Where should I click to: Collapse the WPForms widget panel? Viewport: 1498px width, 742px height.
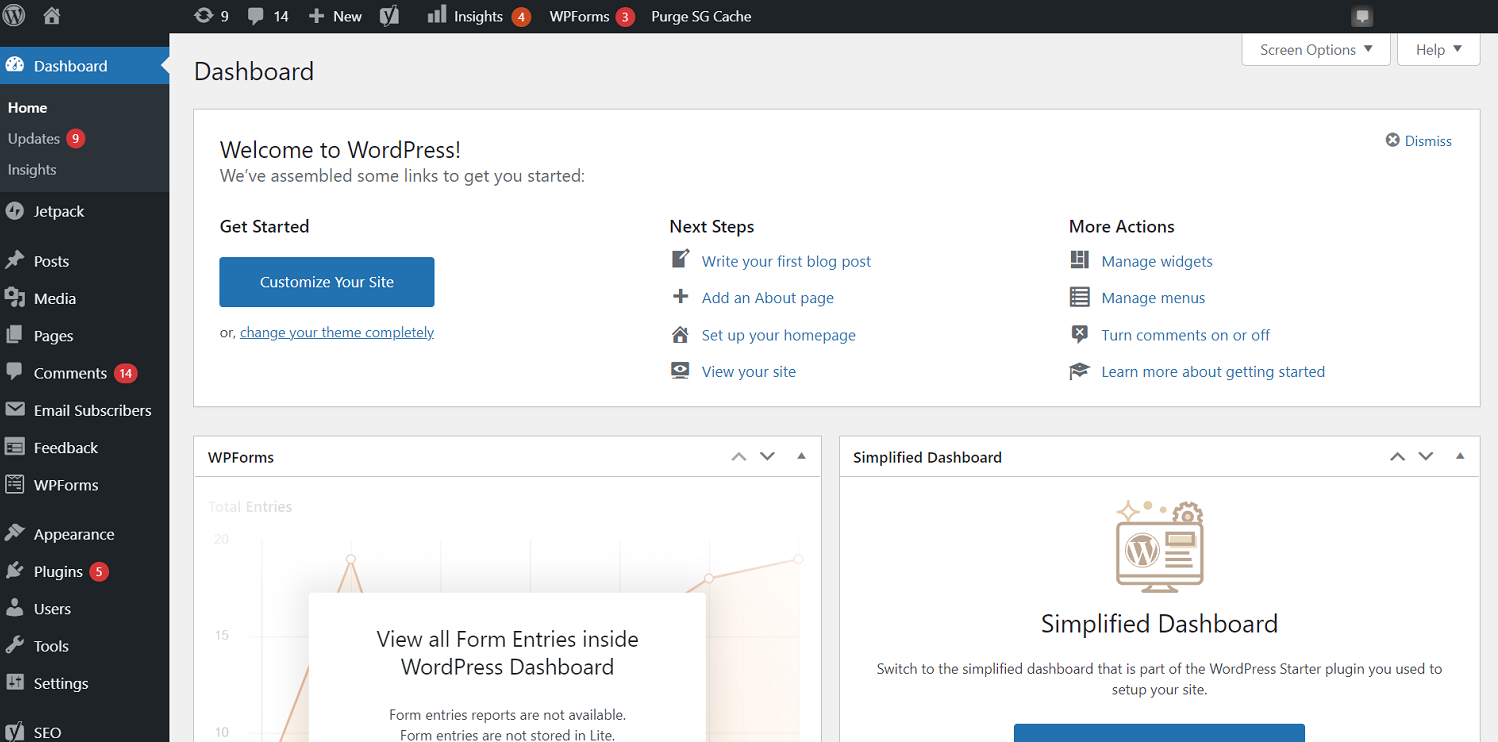[801, 457]
